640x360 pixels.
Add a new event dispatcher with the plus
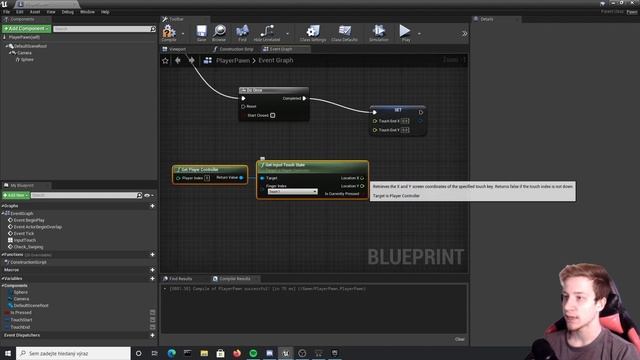152,335
